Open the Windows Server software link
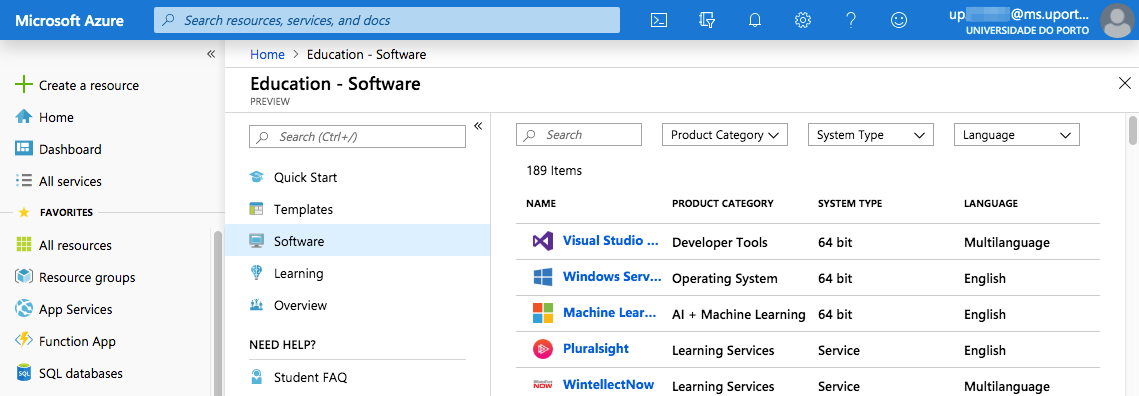The width and height of the screenshot is (1139, 396). 612,278
